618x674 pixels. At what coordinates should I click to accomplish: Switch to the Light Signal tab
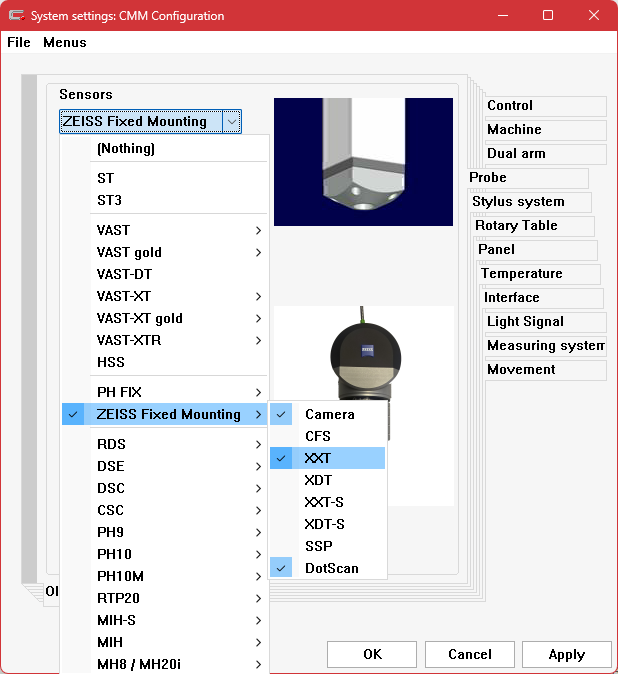coord(545,322)
